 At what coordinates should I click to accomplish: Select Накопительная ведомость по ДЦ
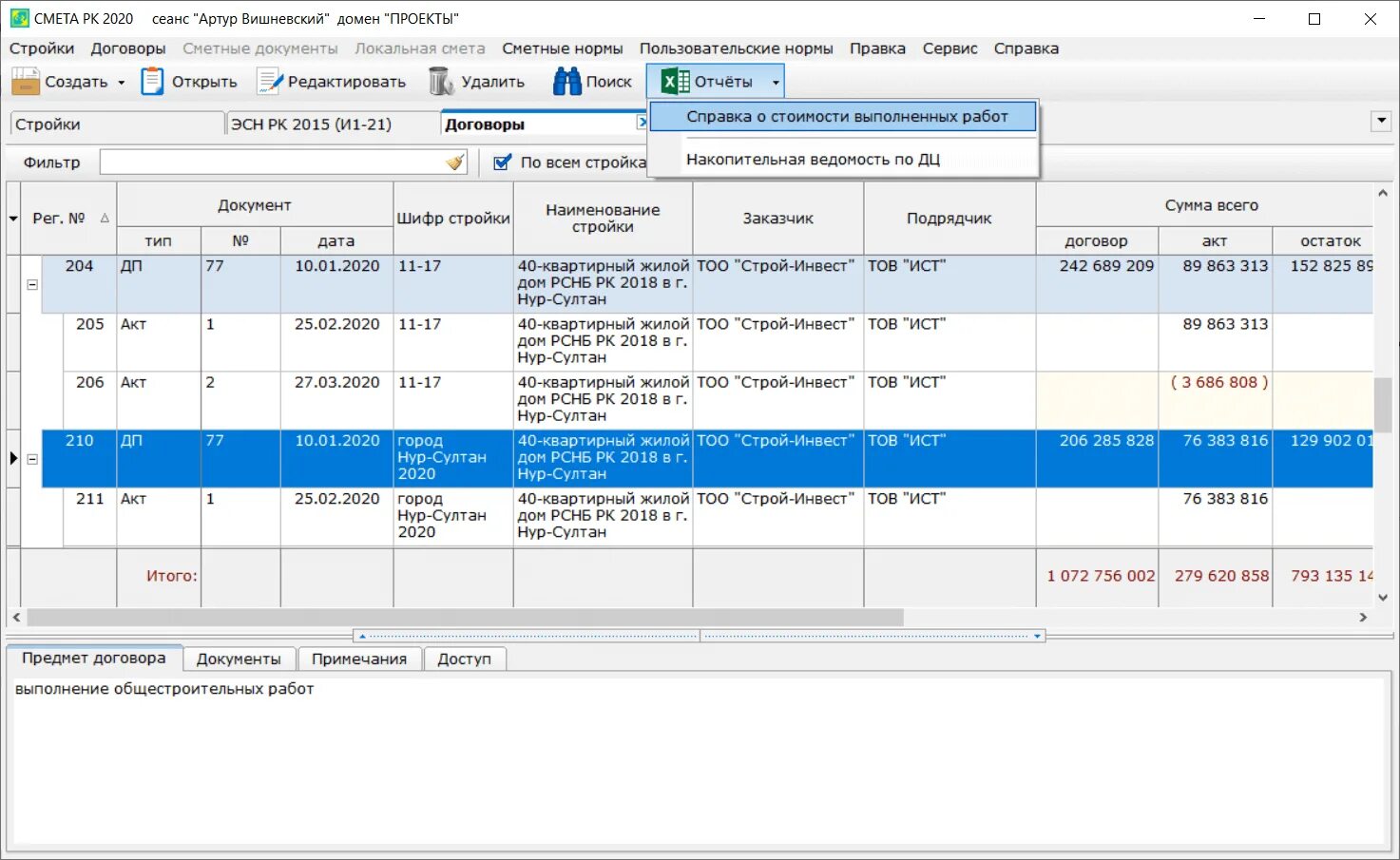coord(843,160)
